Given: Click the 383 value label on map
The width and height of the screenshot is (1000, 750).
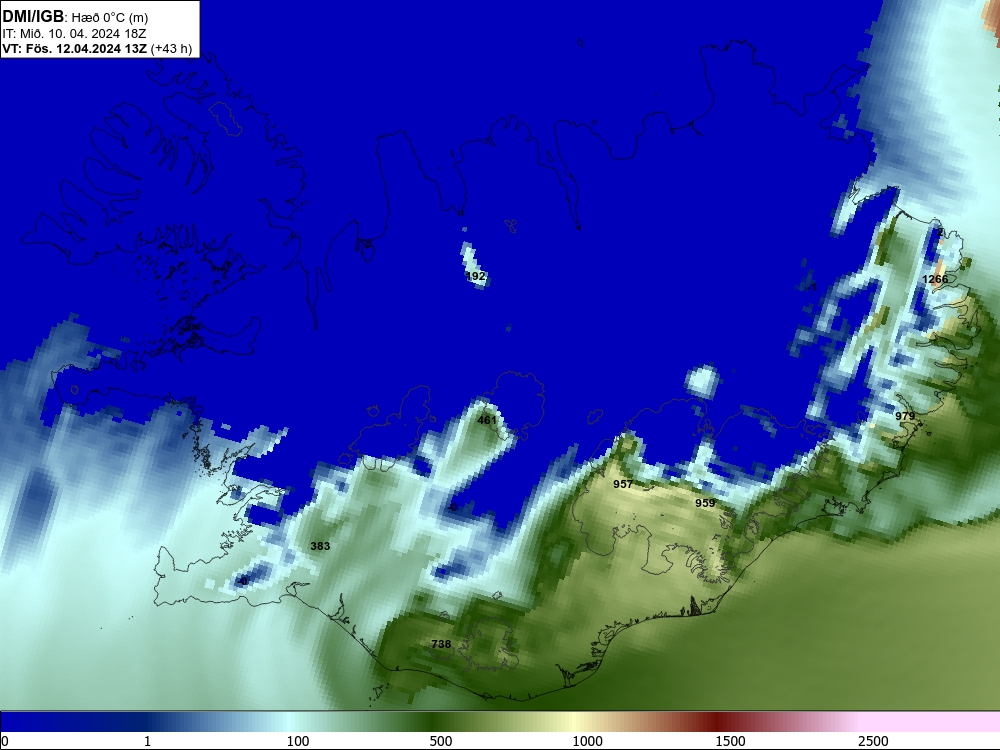Looking at the screenshot, I should click(320, 546).
